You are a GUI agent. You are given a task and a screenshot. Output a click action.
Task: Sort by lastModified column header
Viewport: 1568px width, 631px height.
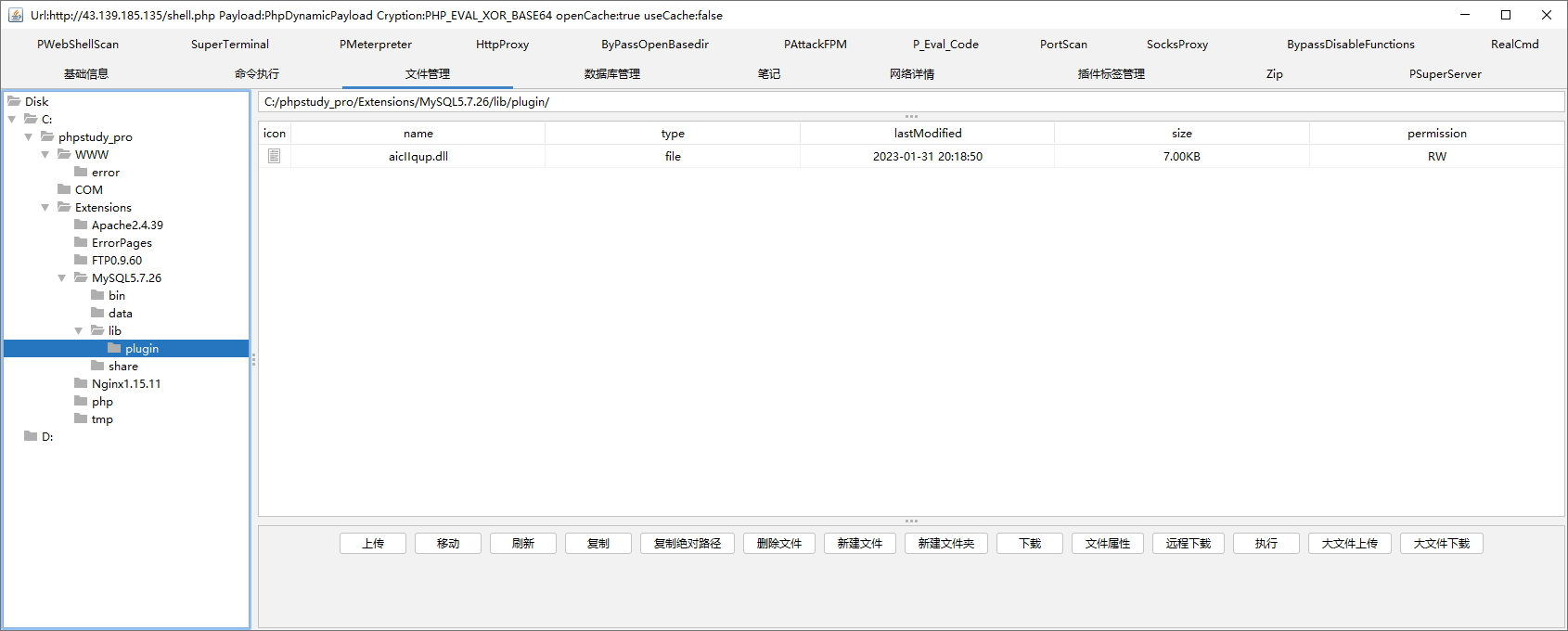click(x=927, y=134)
